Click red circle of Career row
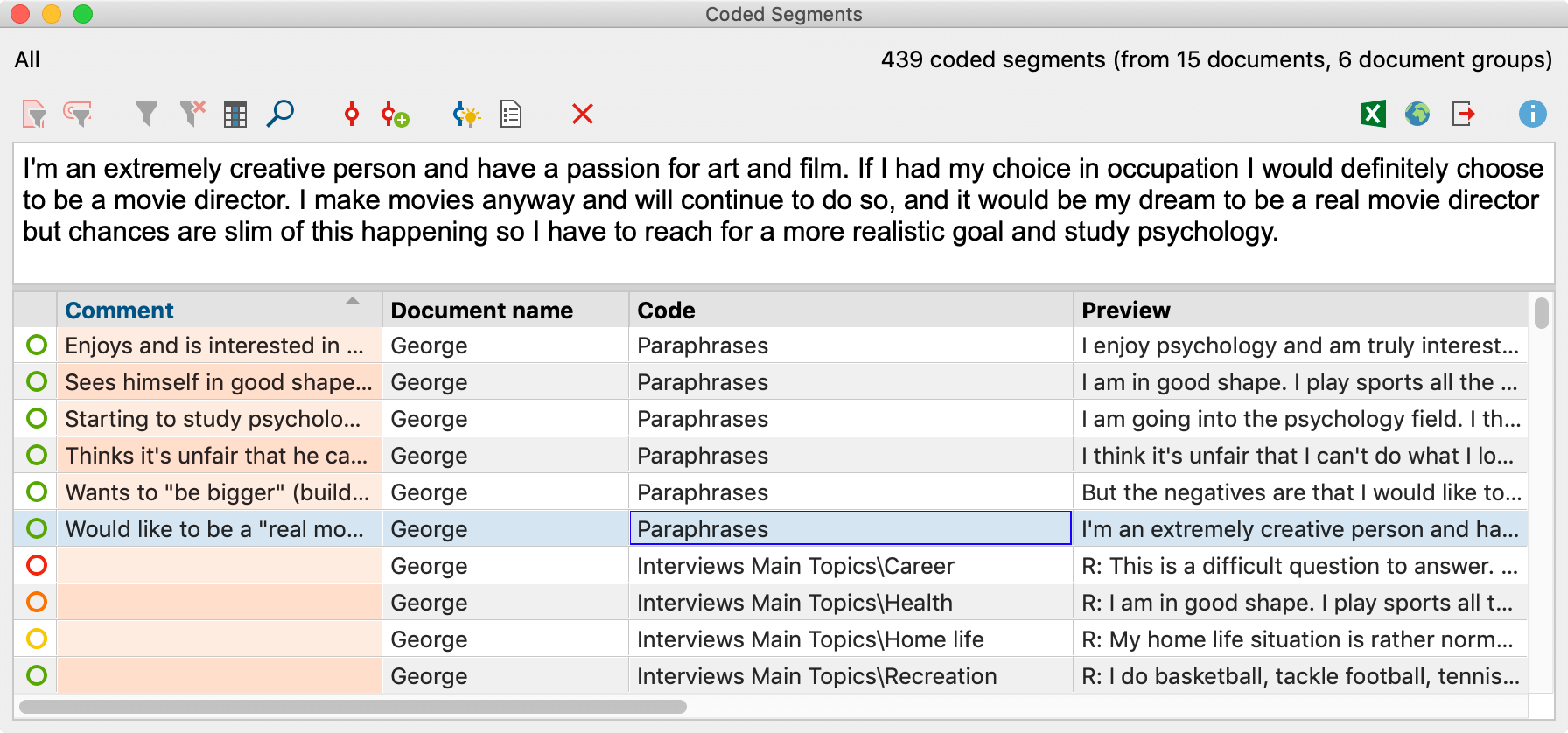 (x=37, y=566)
